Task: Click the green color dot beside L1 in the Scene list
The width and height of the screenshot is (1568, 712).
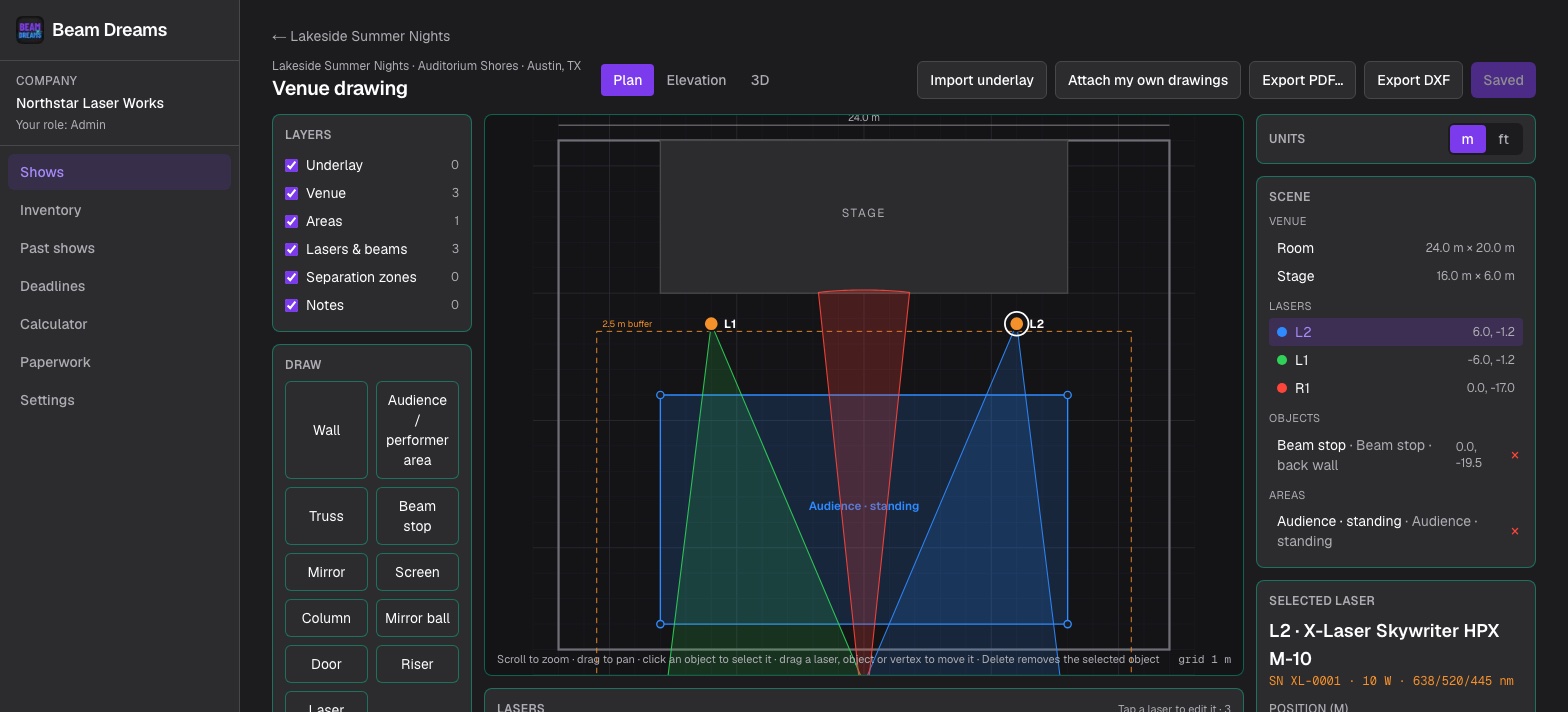Action: click(1282, 360)
